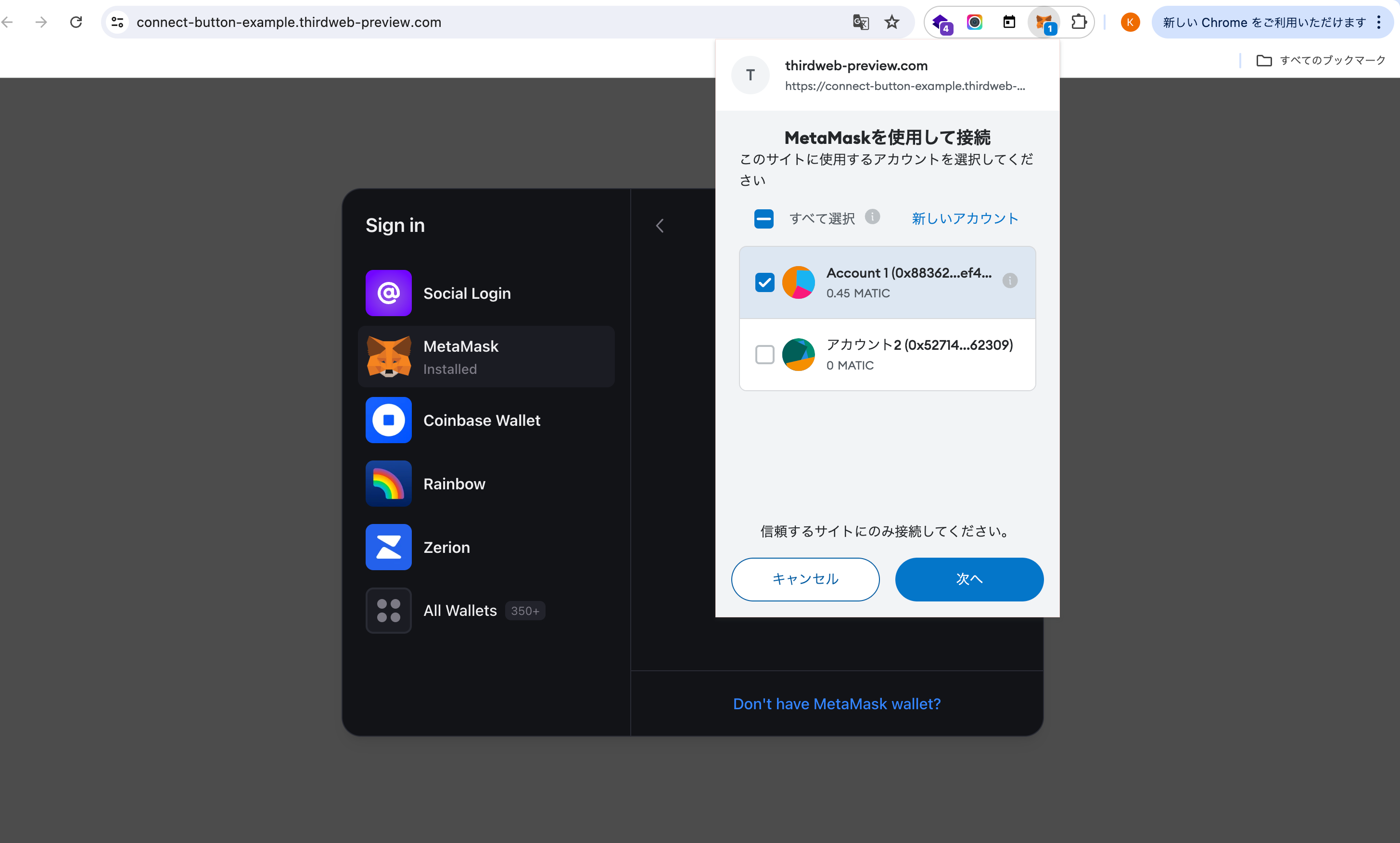Viewport: 1400px width, 843px height.
Task: Open the すべてのブックマーク folder
Action: pos(1321,60)
